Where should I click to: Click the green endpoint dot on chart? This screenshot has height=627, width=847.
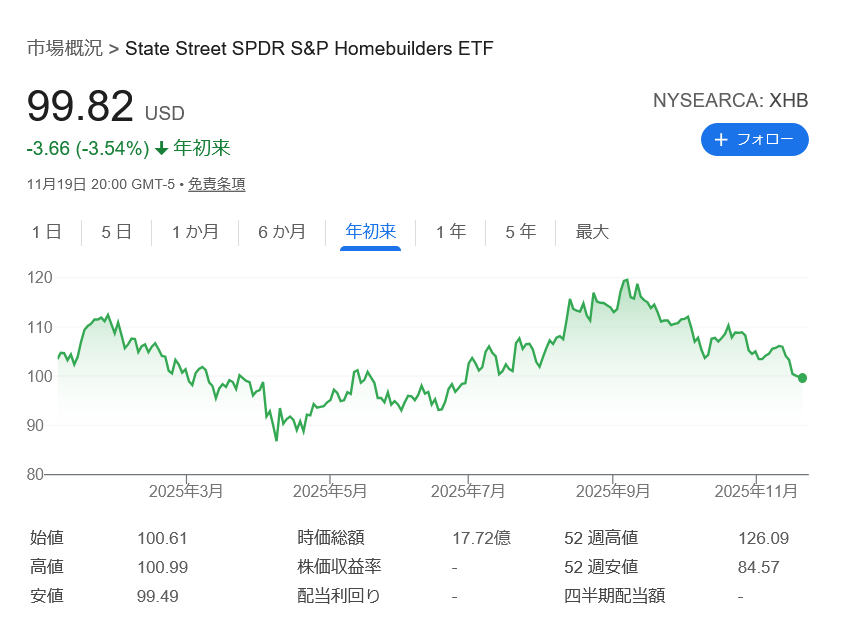point(802,378)
